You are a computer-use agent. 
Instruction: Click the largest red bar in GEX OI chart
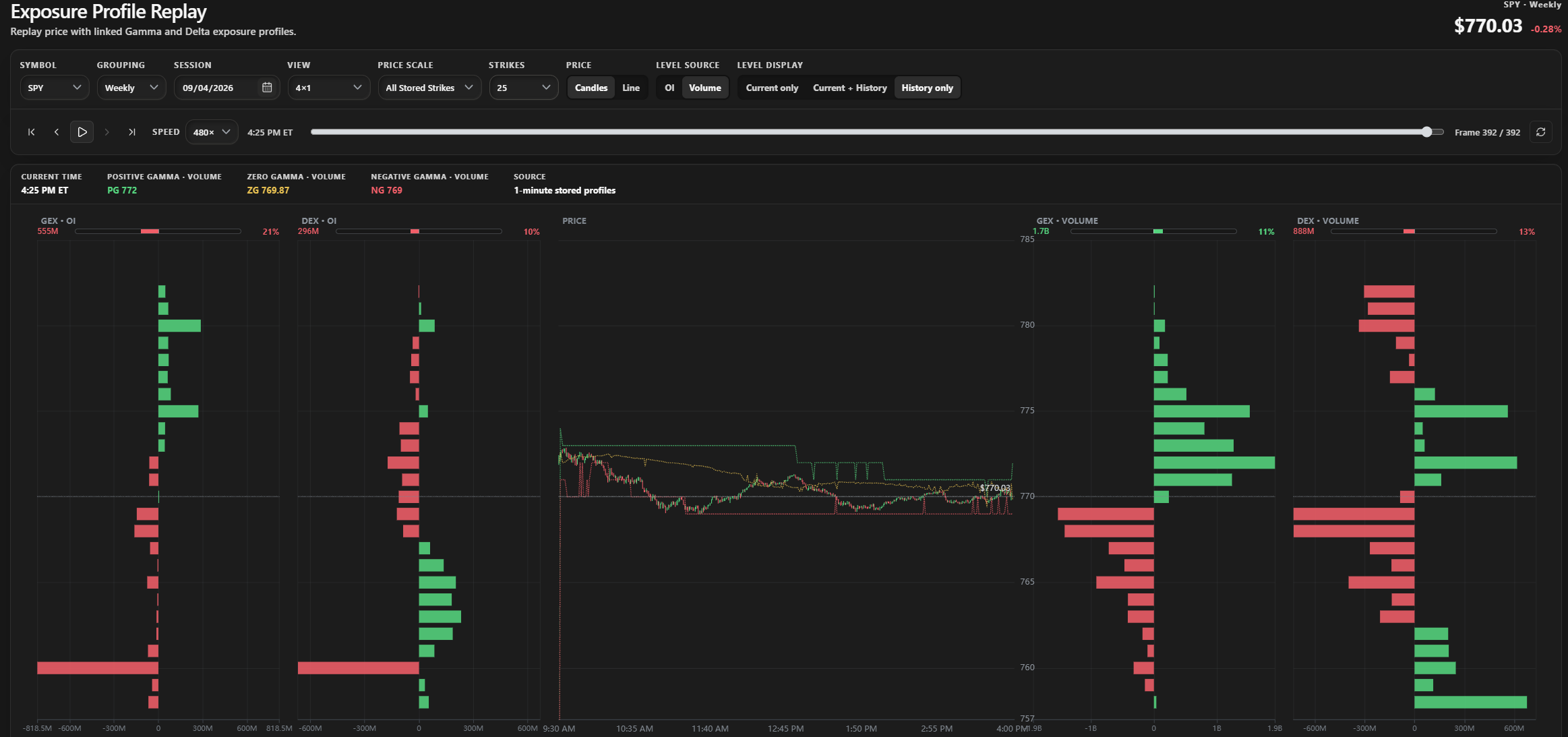coord(98,668)
